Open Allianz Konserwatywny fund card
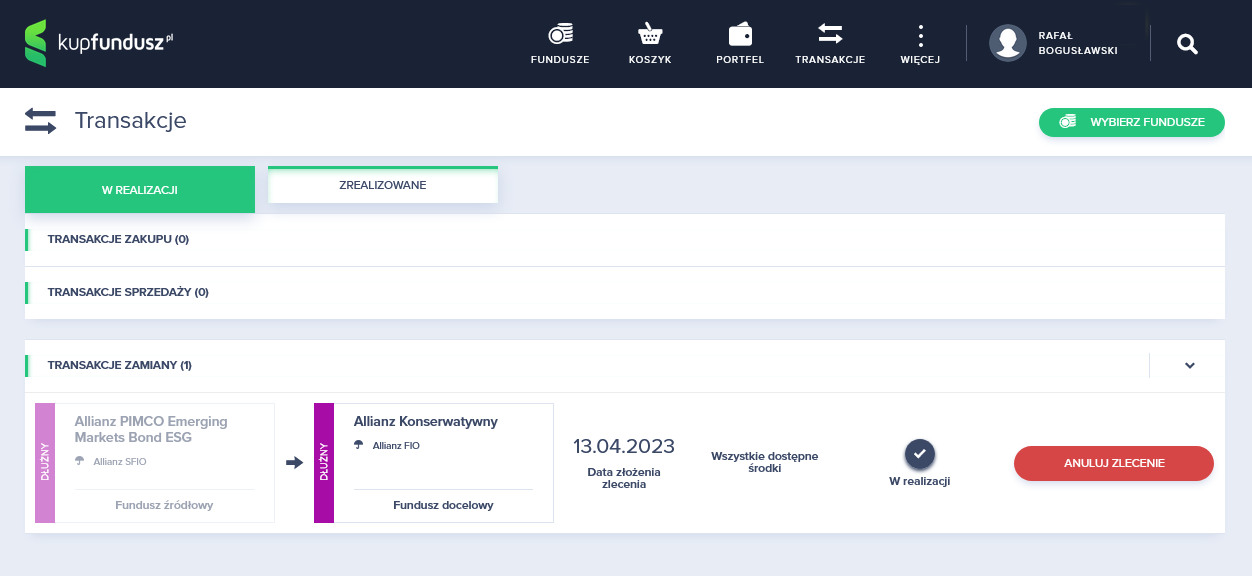Image resolution: width=1252 pixels, height=576 pixels. coord(434,463)
